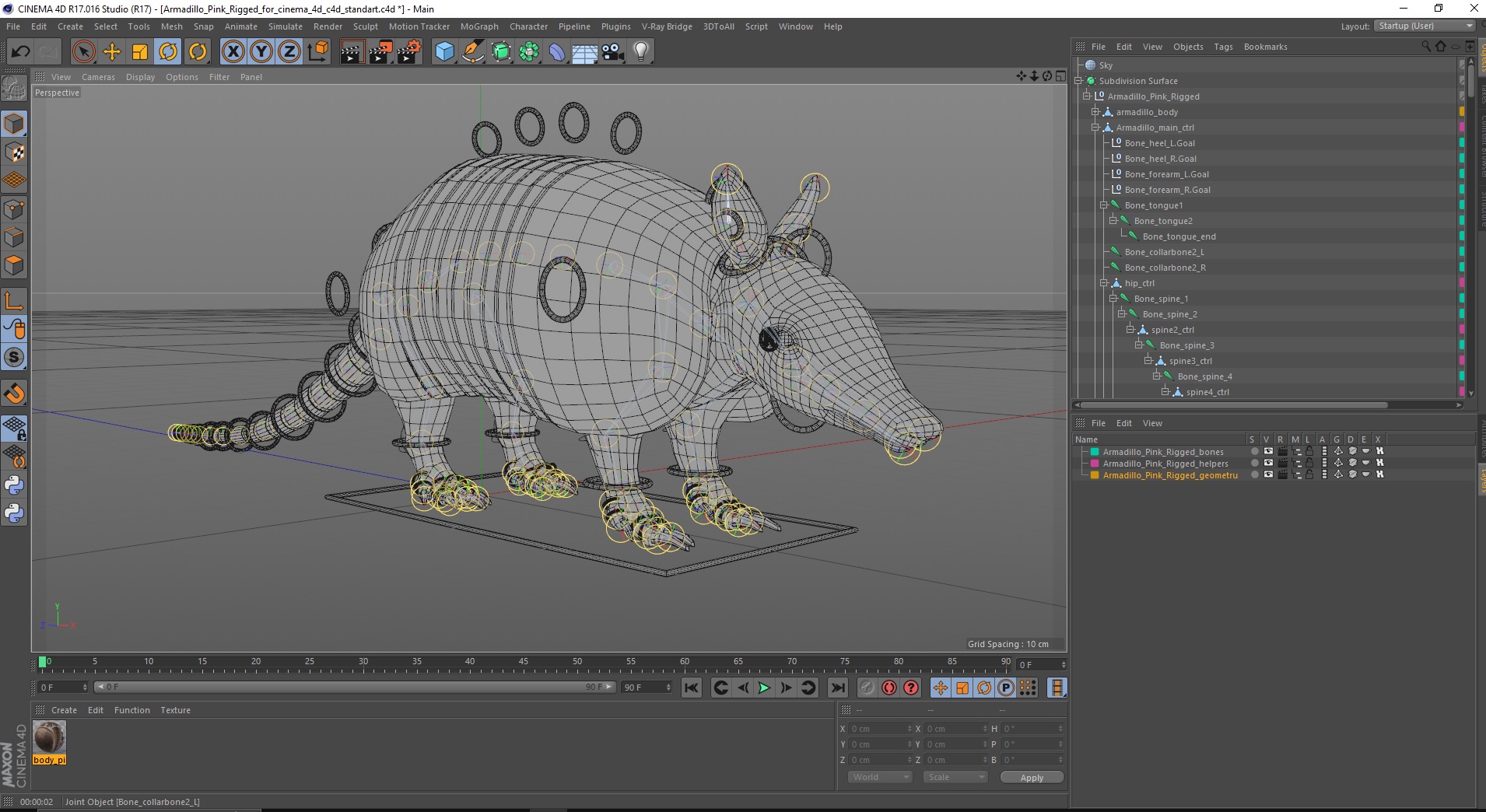Open the viewport Cameras menu
This screenshot has width=1486, height=812.
click(98, 77)
